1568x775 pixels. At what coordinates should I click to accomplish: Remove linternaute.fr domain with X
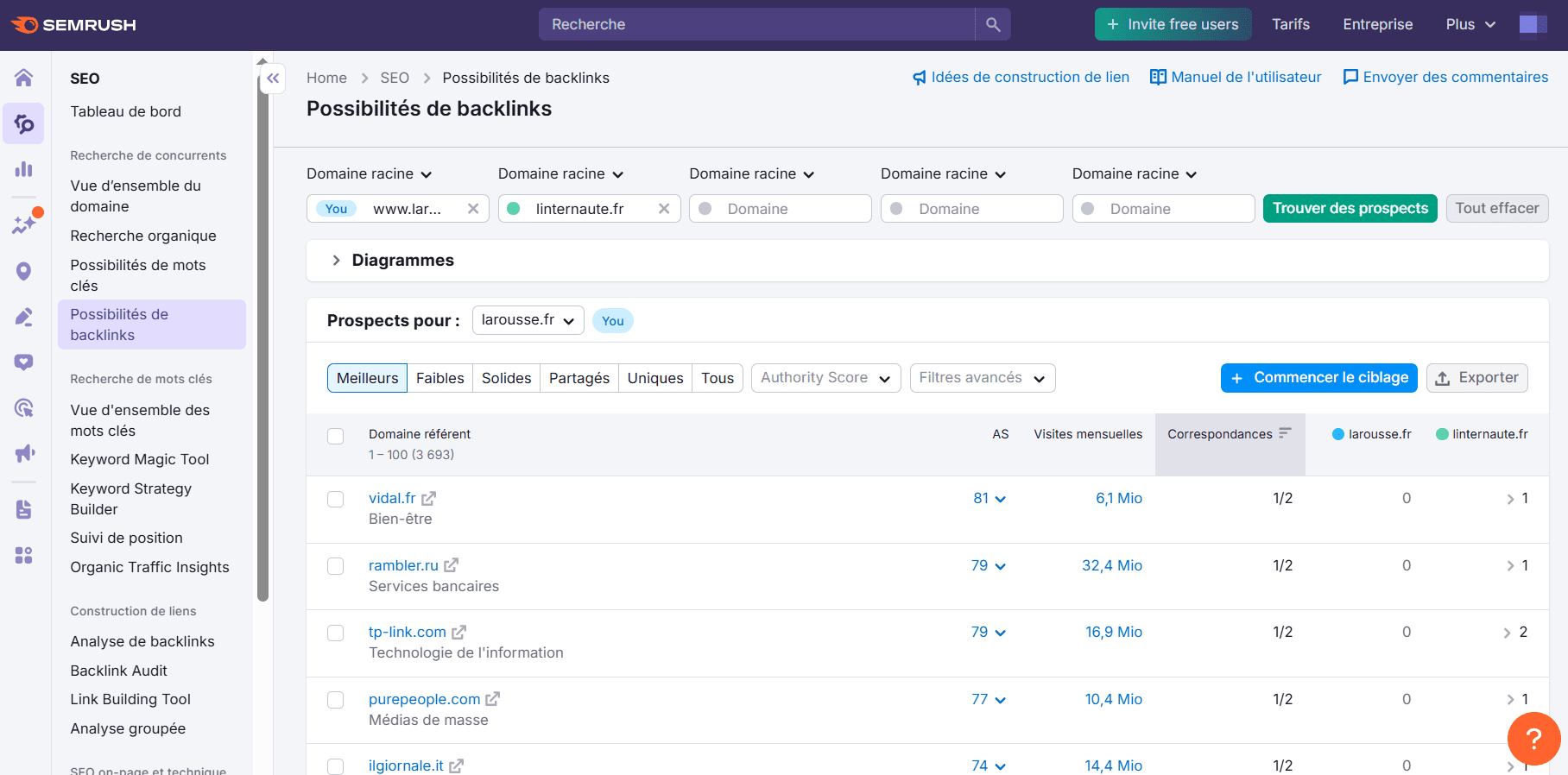pos(664,209)
